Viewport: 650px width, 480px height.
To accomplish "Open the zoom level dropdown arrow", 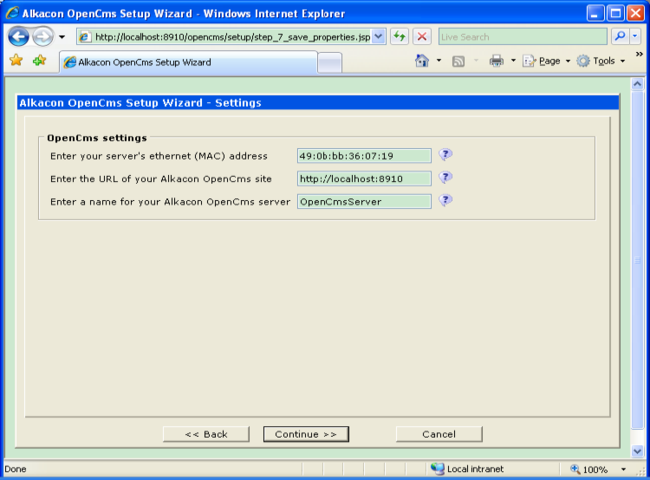I will pyautogui.click(x=623, y=469).
